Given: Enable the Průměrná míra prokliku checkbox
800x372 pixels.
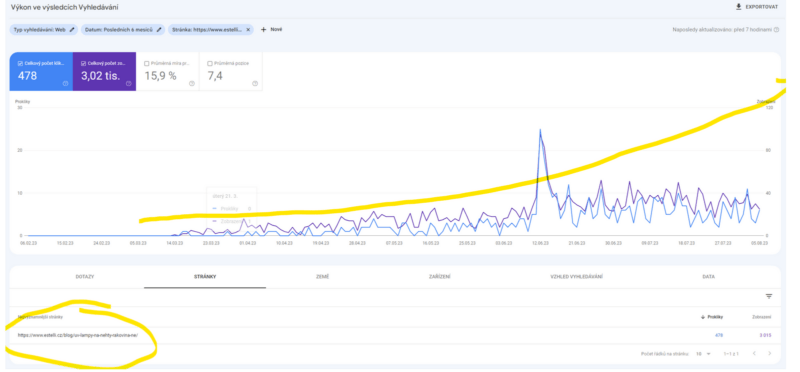Looking at the screenshot, I should coord(147,63).
